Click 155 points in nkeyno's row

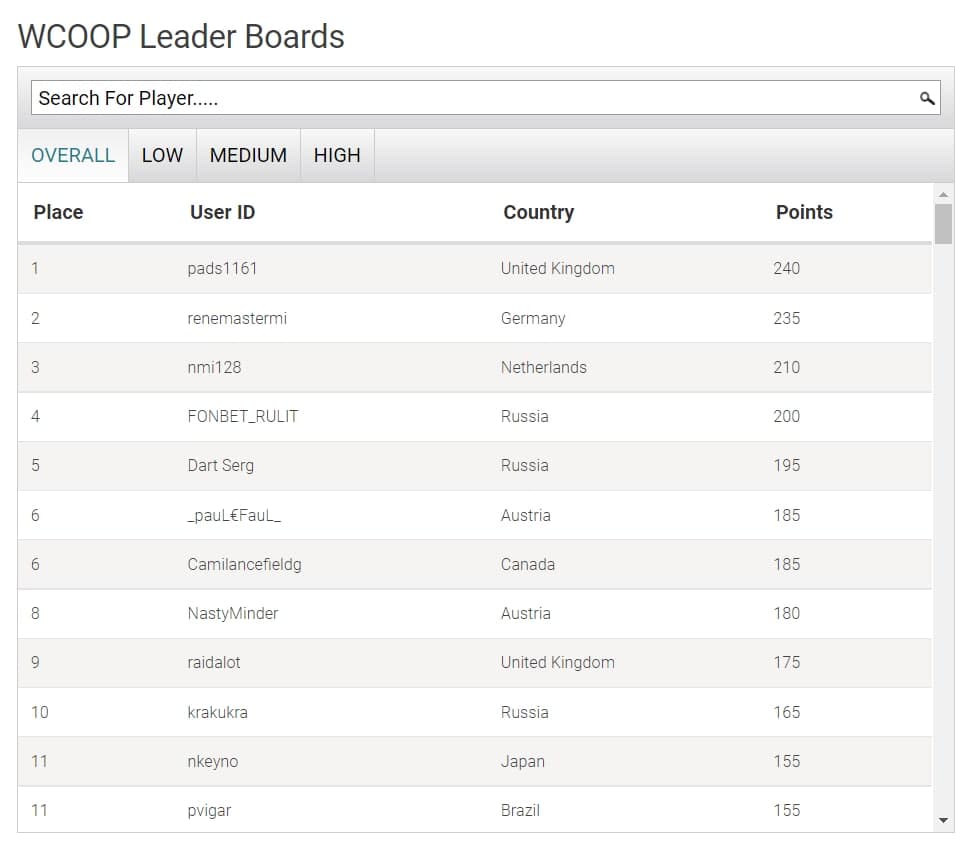[786, 762]
